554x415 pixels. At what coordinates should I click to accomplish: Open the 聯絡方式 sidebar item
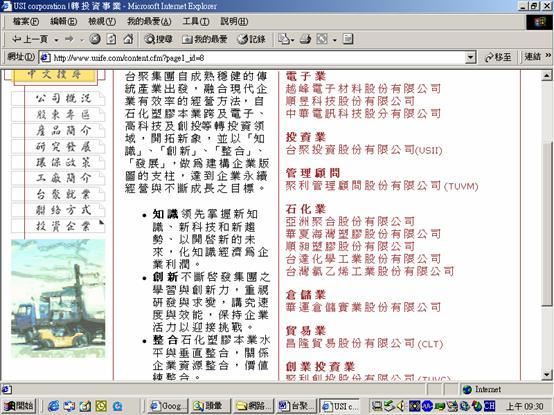point(58,210)
